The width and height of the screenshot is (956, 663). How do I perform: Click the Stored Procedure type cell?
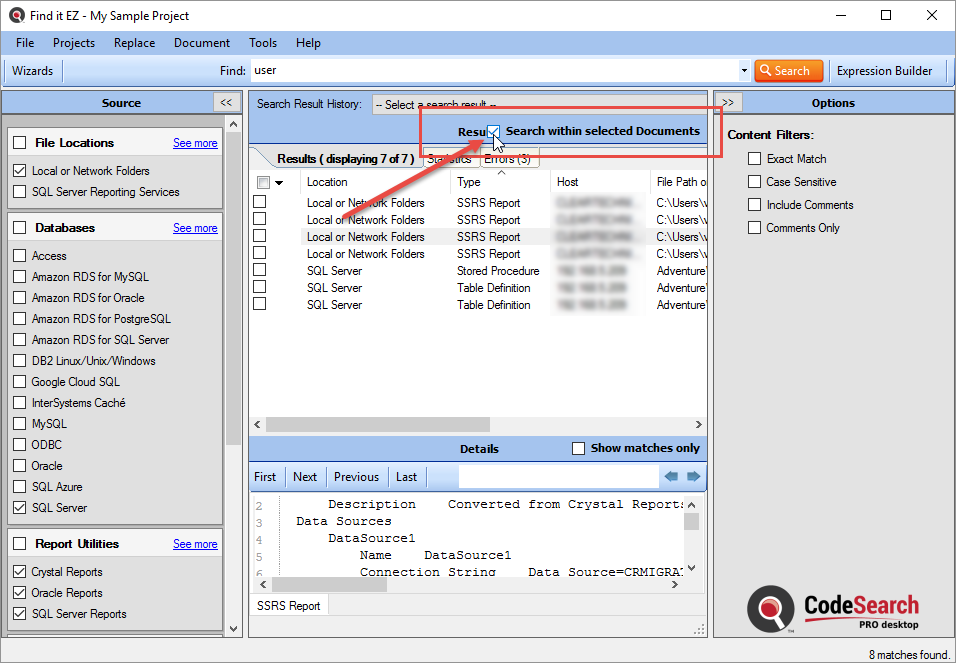498,271
